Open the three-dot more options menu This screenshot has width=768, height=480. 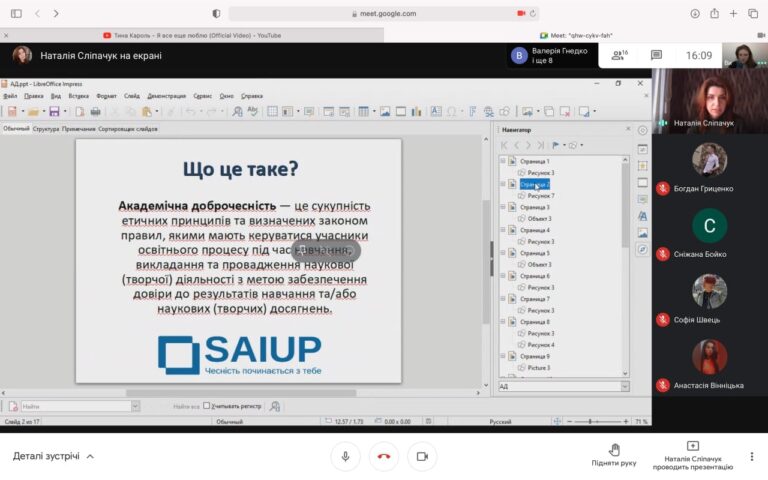pos(752,456)
